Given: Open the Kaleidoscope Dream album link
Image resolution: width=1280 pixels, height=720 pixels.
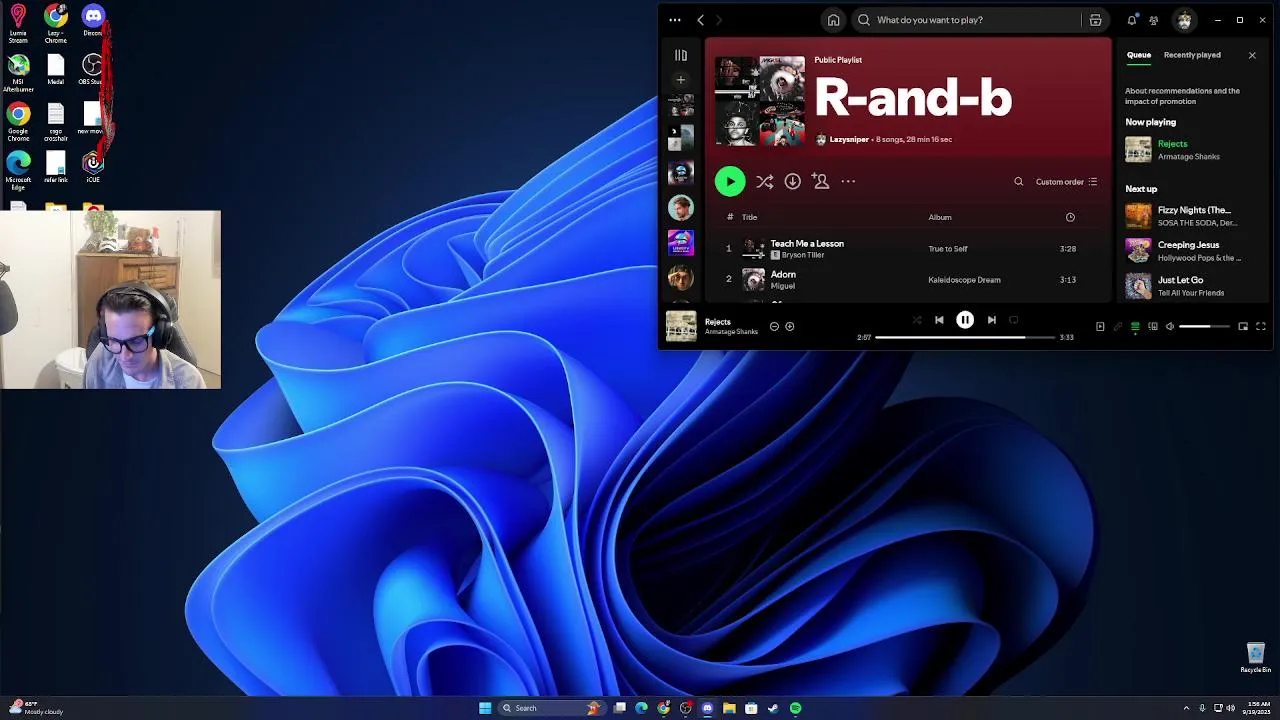Looking at the screenshot, I should [x=964, y=280].
